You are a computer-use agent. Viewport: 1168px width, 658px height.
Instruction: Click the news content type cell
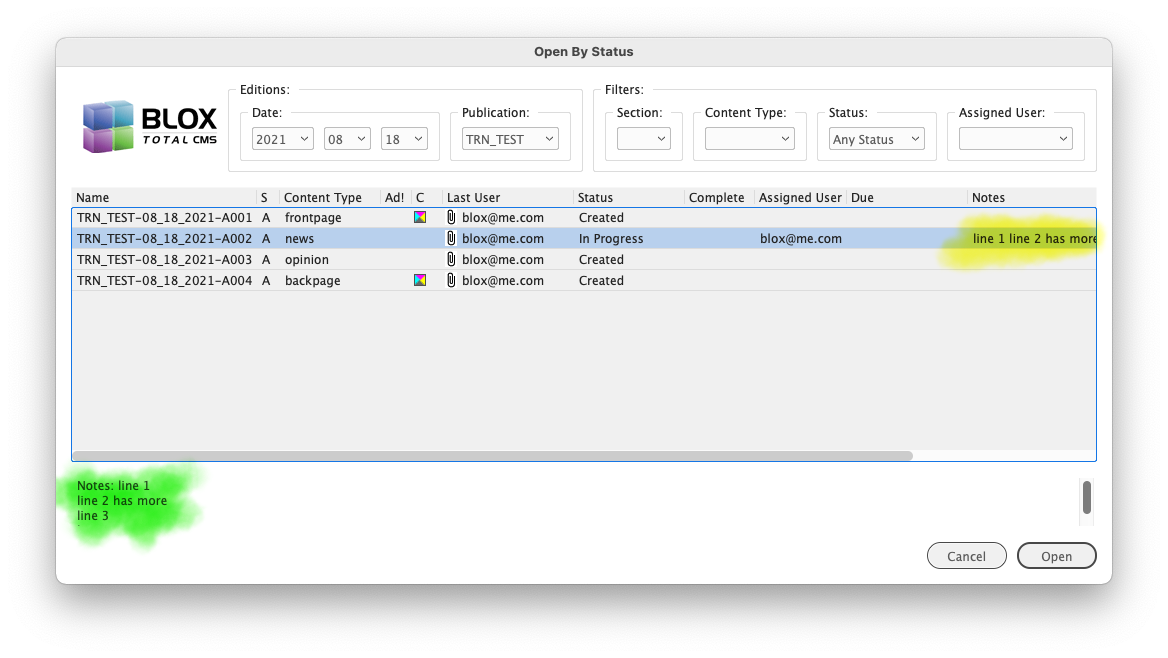[x=299, y=238]
